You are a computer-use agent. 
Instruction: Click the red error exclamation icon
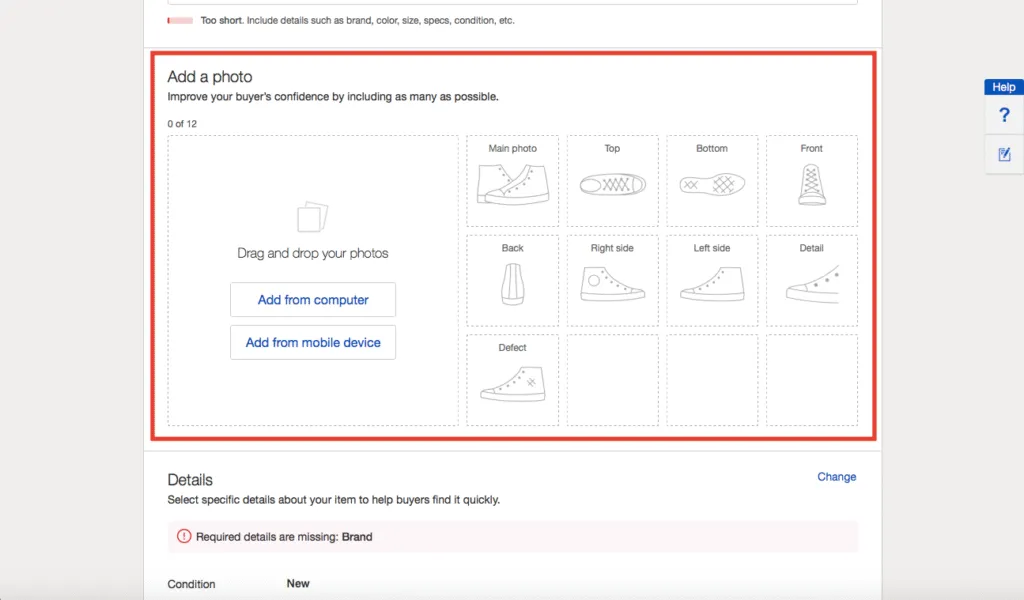pos(183,536)
